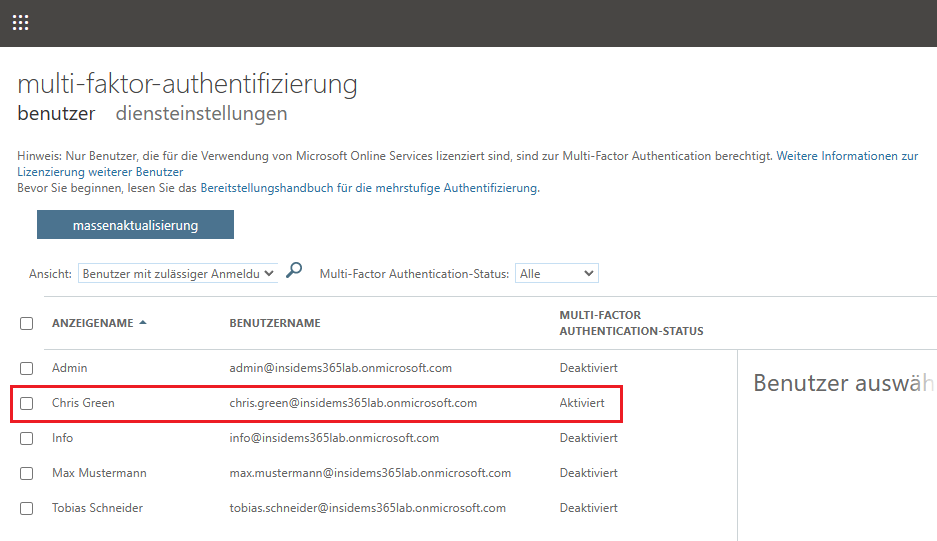
Task: Select all users with header checkbox
Action: click(x=27, y=323)
